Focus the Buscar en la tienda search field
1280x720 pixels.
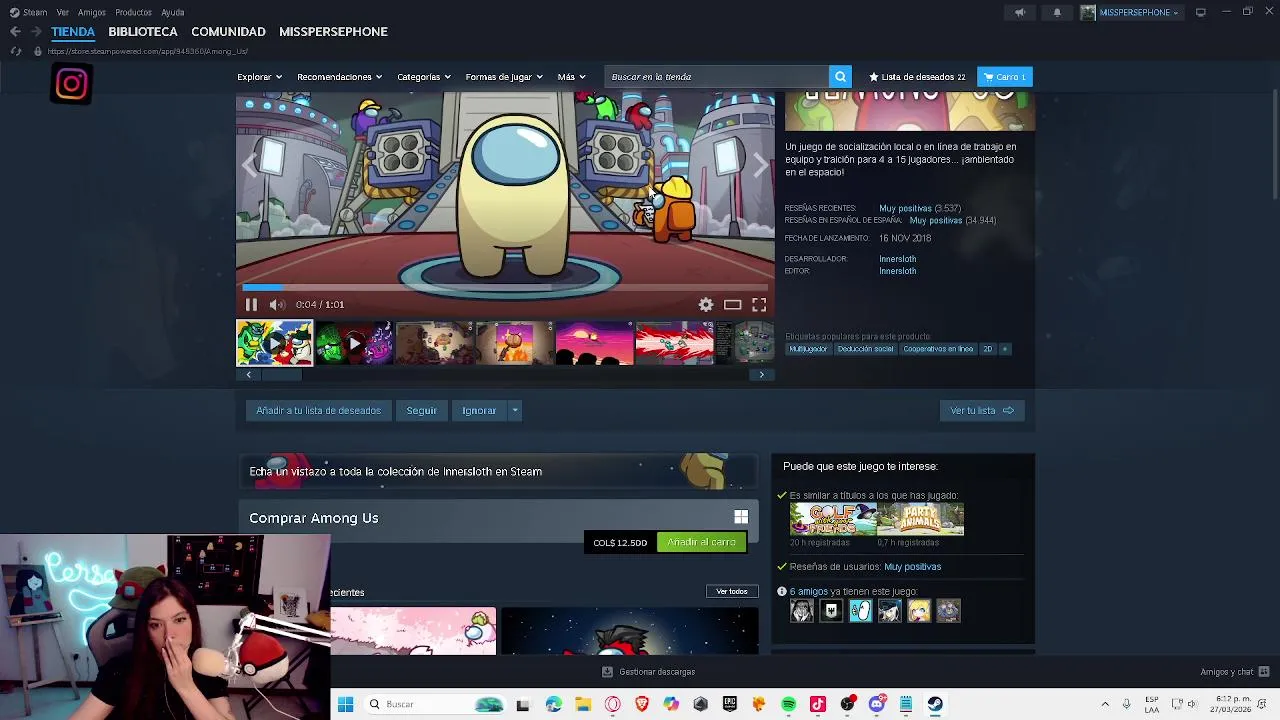point(717,77)
